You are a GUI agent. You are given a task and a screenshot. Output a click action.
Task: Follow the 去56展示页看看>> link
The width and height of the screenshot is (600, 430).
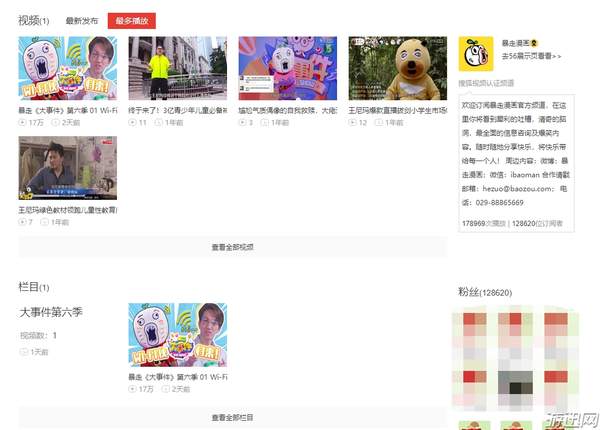[x=532, y=56]
